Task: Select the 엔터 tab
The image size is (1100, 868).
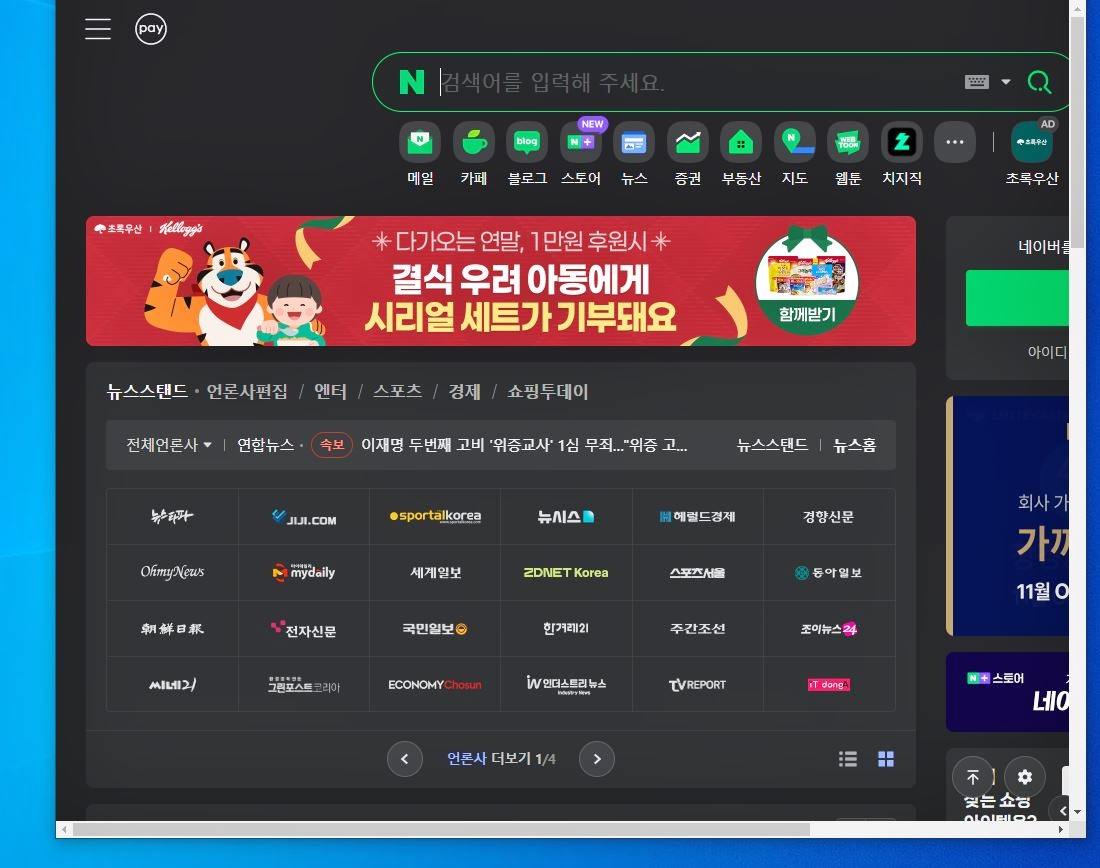Action: (330, 392)
